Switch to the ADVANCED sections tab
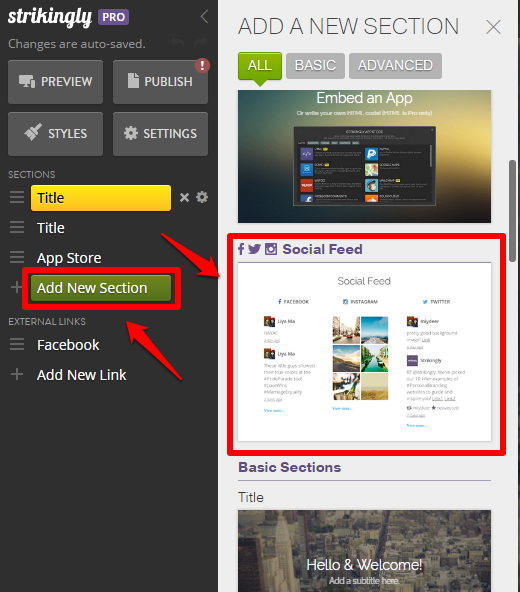Image resolution: width=520 pixels, height=592 pixels. pyautogui.click(x=395, y=66)
